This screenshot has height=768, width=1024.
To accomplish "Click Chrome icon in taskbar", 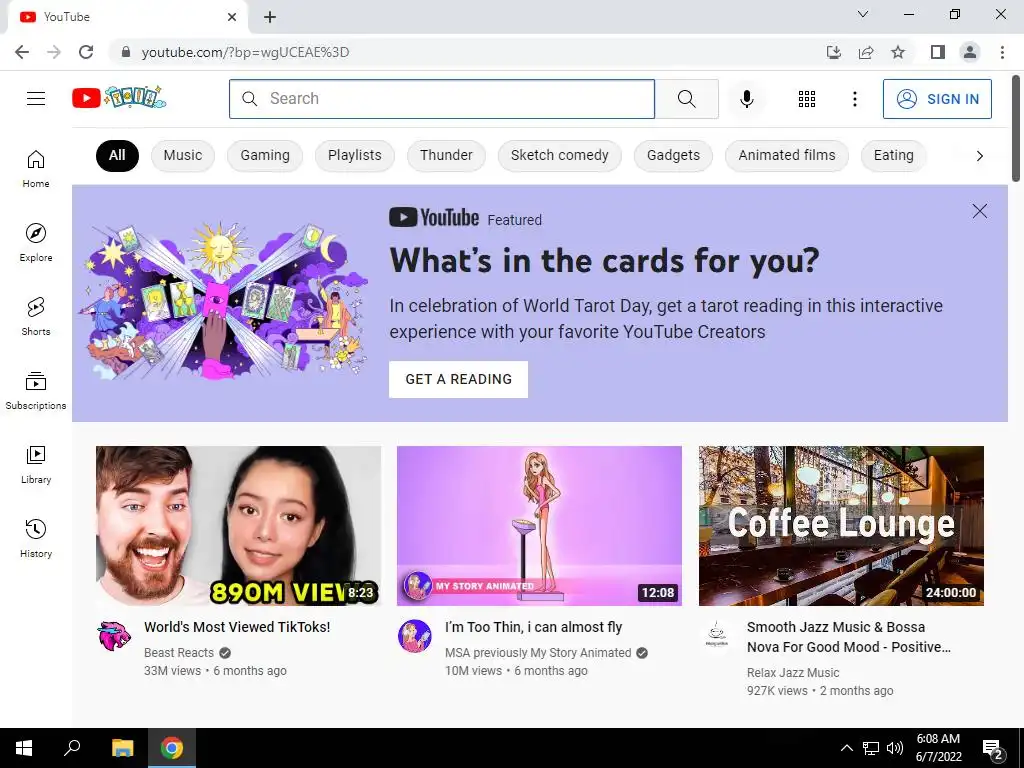I will (172, 748).
